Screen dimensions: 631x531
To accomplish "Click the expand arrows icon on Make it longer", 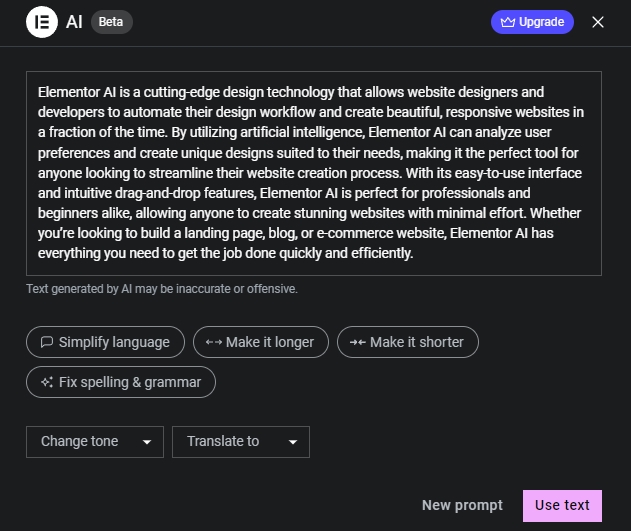I will [213, 342].
